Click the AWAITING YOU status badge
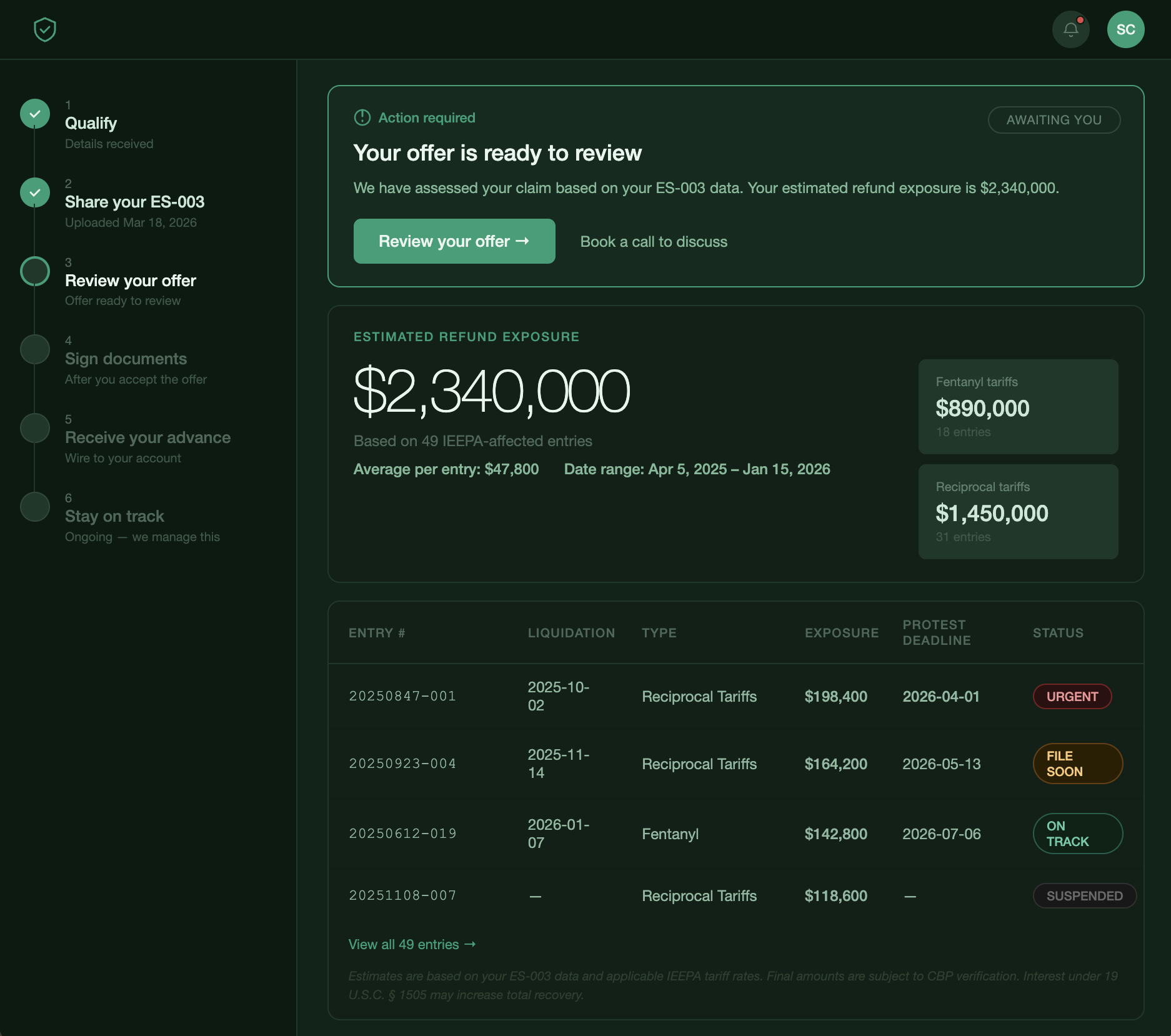1171x1036 pixels. [1054, 120]
